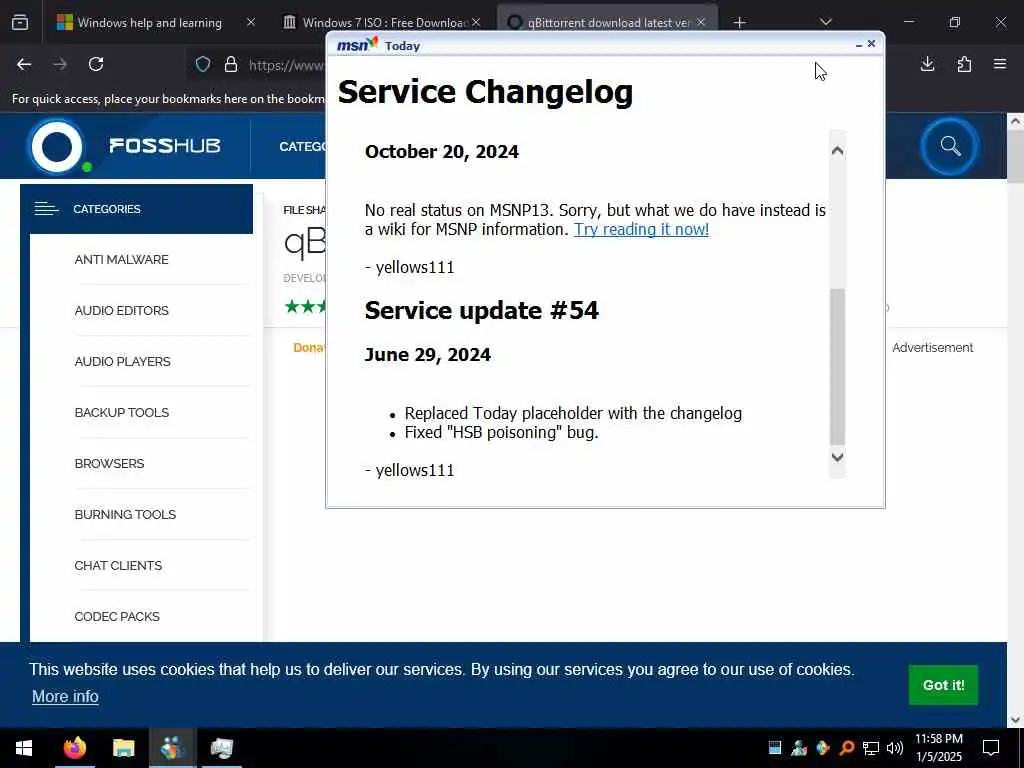Reload the page with the refresh icon
The image size is (1024, 768).
pyautogui.click(x=96, y=64)
